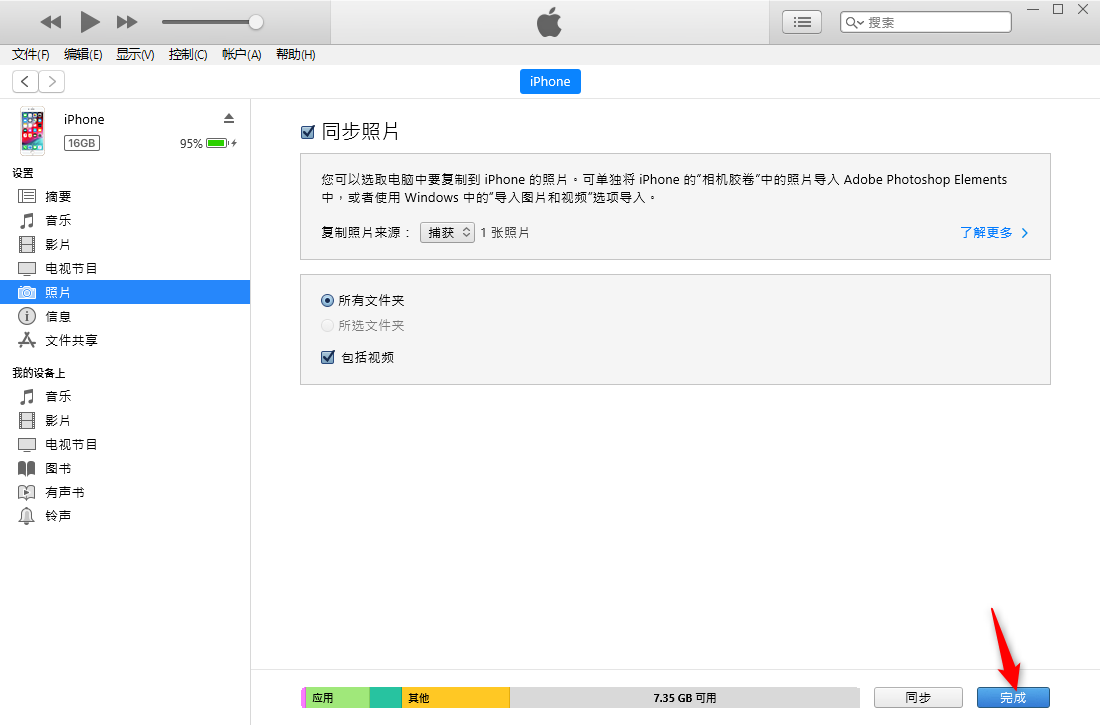Open the list view button beside search
Image resolution: width=1100 pixels, height=725 pixels.
pyautogui.click(x=802, y=22)
